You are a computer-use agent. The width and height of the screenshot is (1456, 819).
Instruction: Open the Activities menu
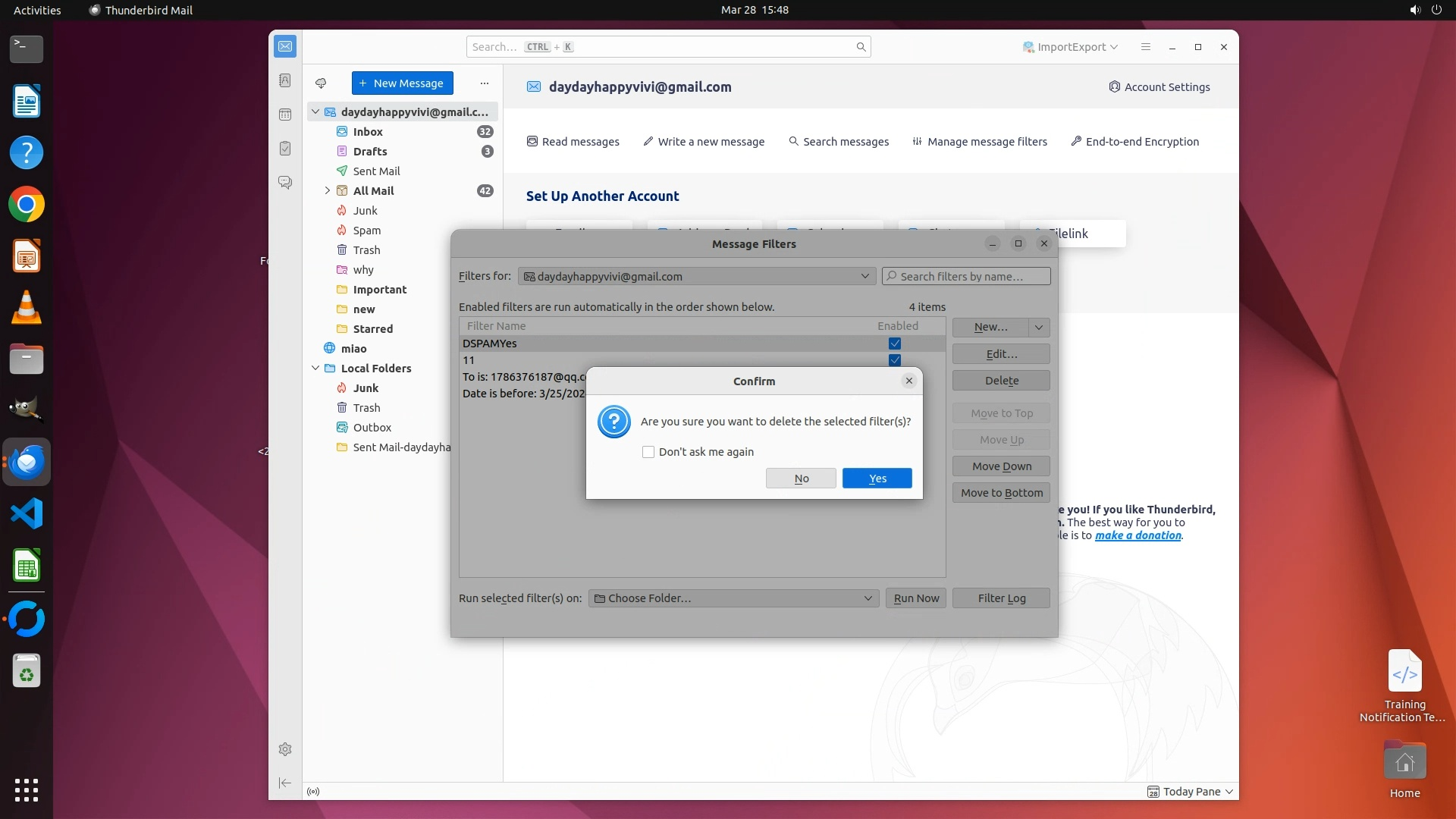(37, 10)
